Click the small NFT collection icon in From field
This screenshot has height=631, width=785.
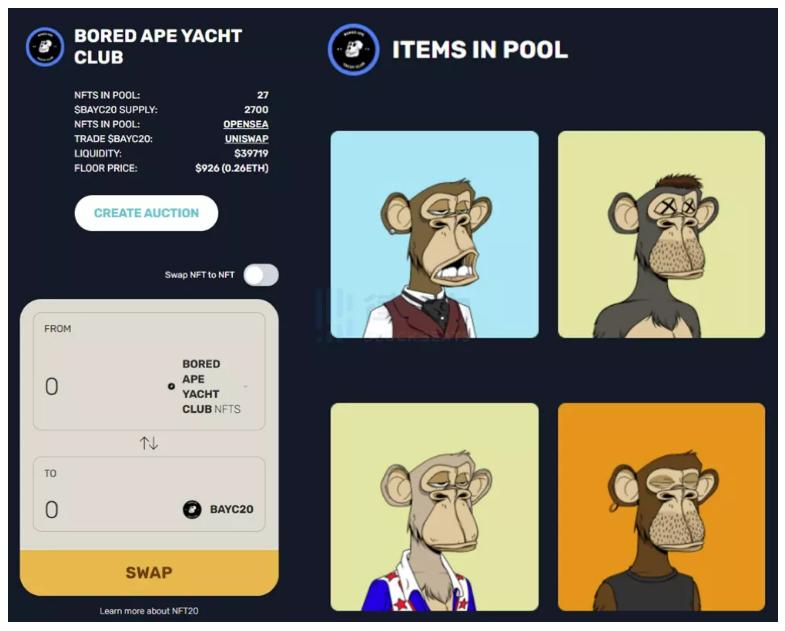171,386
